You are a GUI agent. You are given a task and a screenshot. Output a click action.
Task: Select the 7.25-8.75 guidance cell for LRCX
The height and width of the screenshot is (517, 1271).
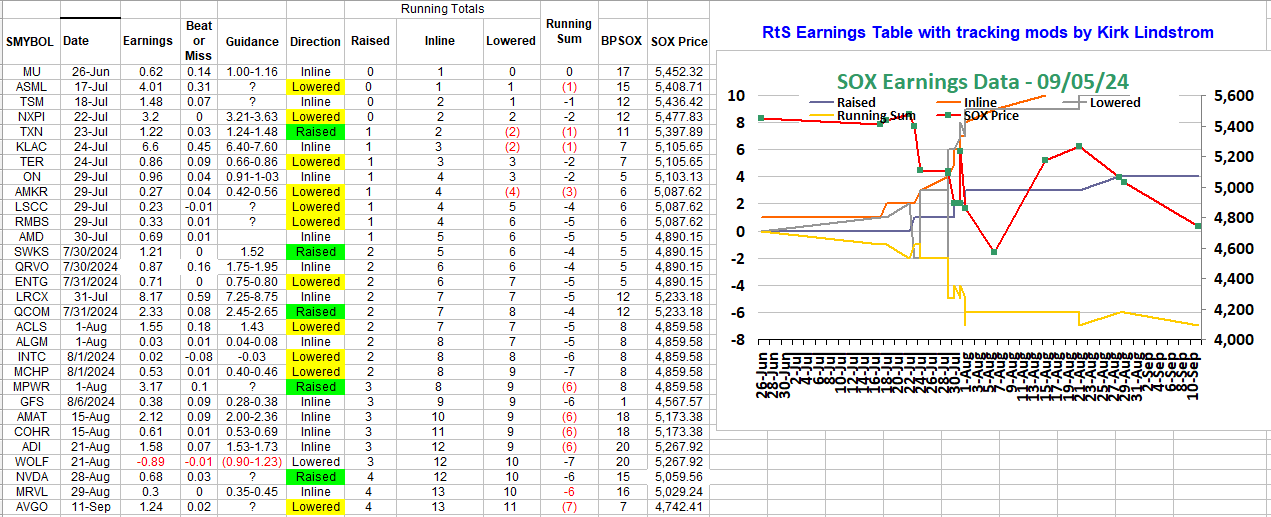click(252, 297)
